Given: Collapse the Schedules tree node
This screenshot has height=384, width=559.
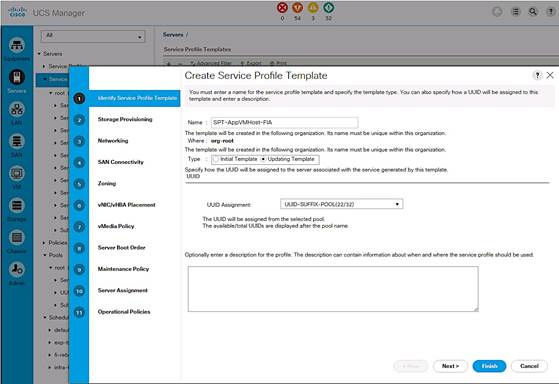Looking at the screenshot, I should click(45, 317).
